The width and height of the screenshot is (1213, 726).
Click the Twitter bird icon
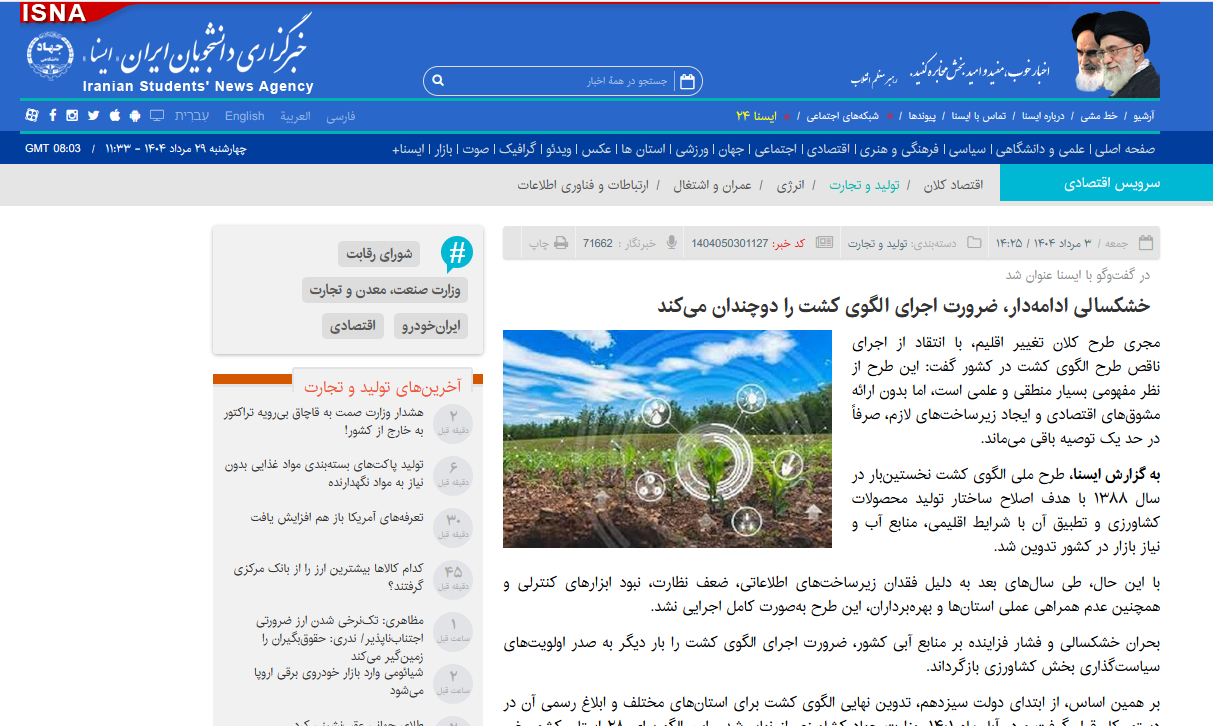[93, 116]
